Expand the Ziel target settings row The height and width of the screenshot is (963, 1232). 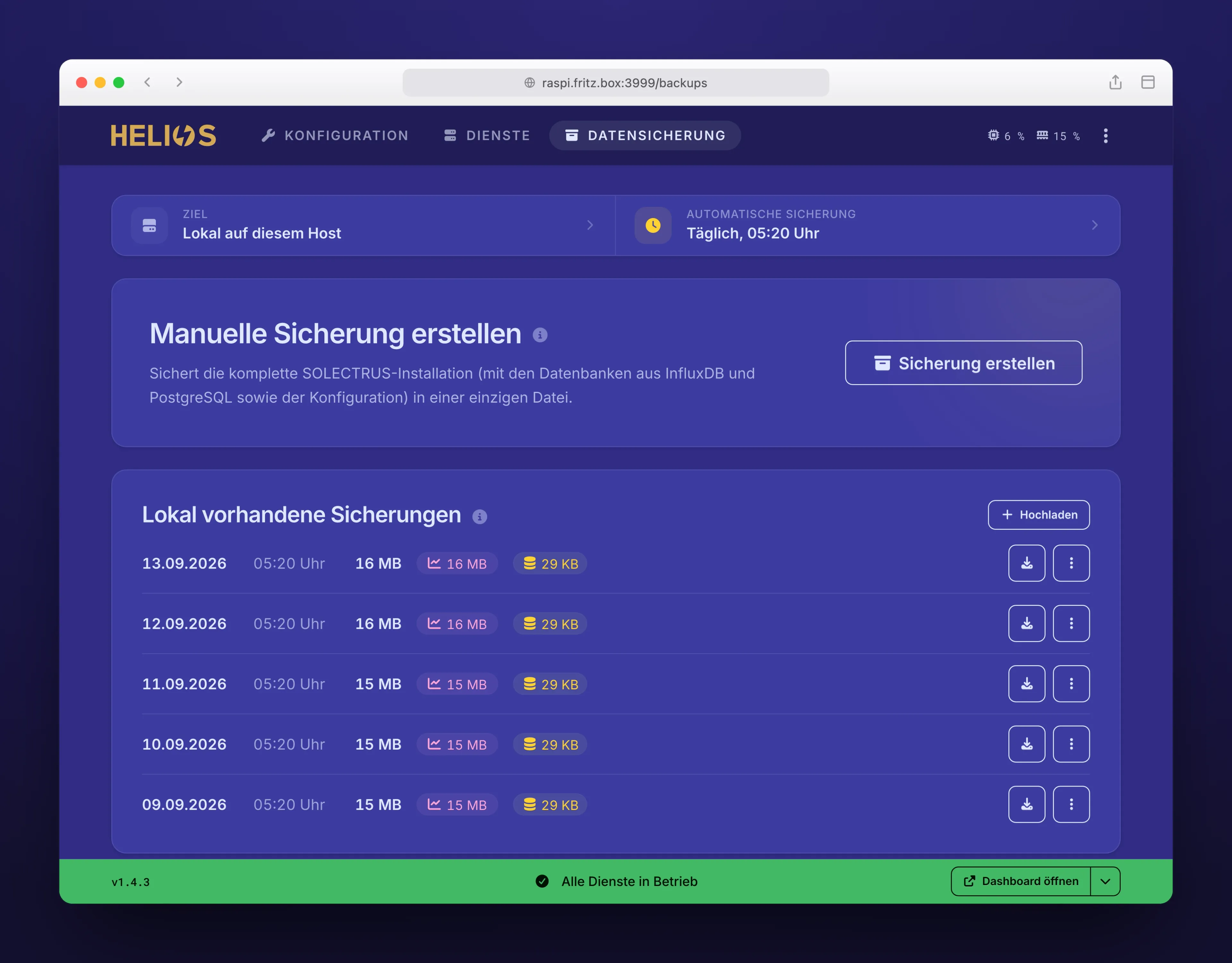[363, 225]
